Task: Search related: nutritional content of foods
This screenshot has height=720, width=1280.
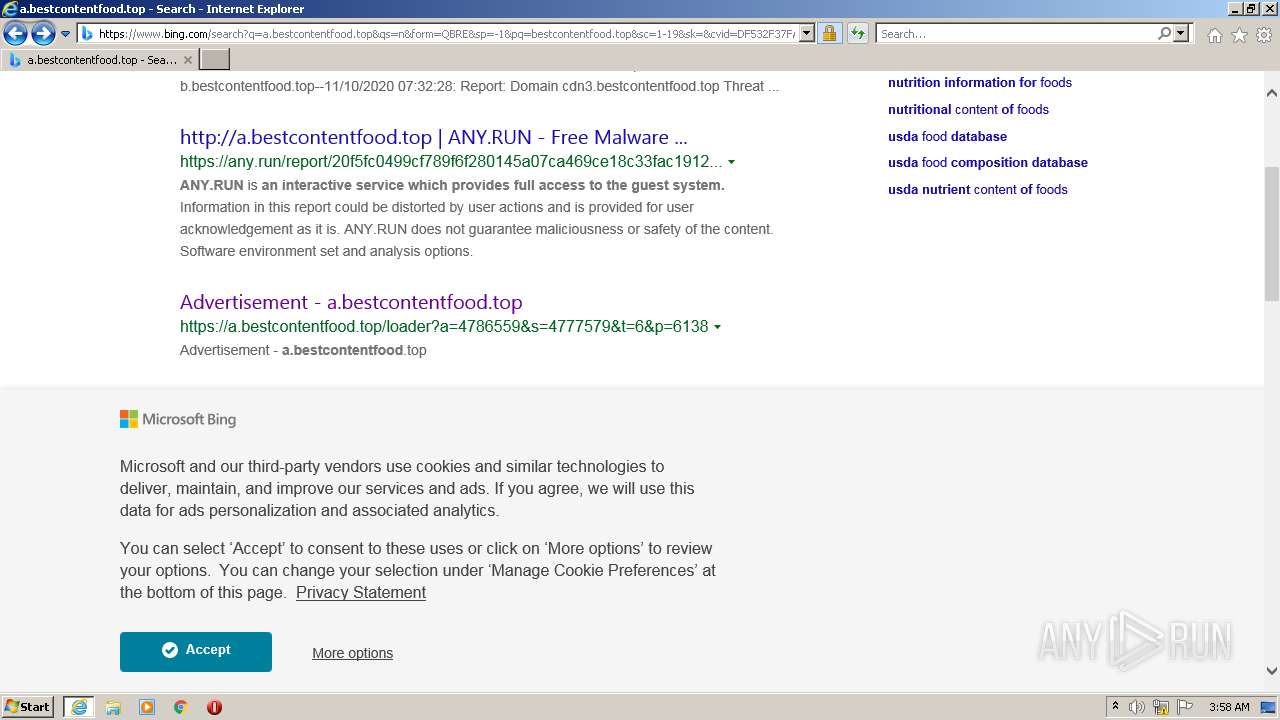Action: point(968,109)
